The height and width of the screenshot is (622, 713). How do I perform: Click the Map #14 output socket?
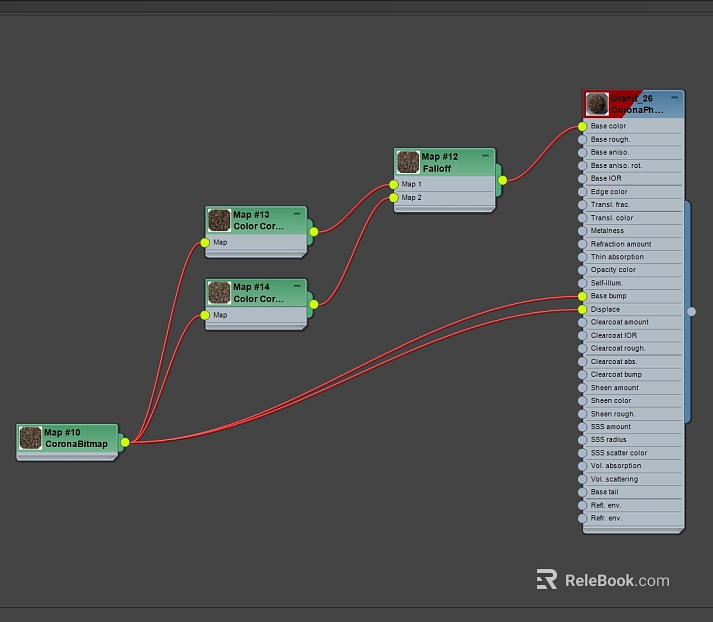[314, 304]
